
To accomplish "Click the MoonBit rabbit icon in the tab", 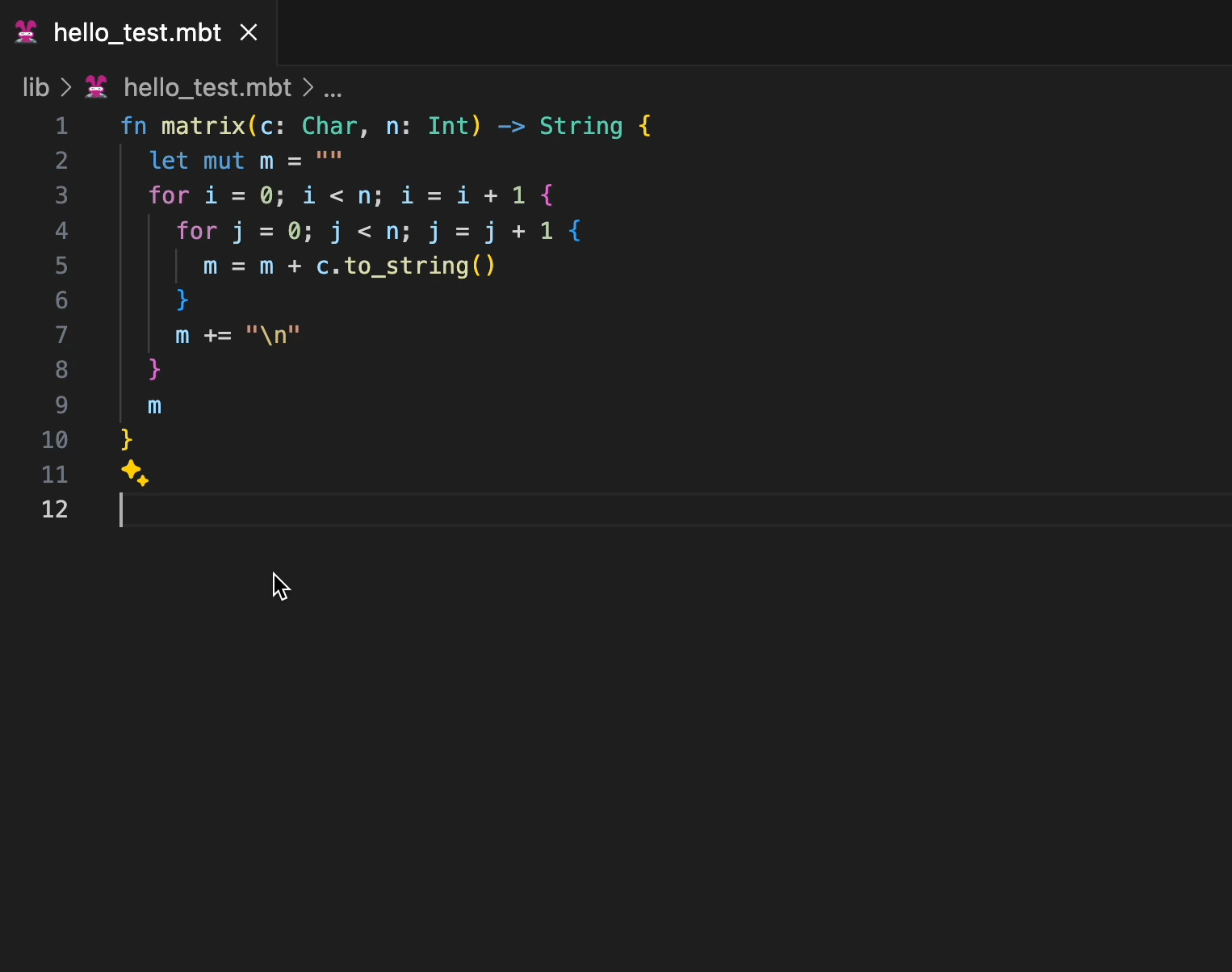I will [x=27, y=32].
